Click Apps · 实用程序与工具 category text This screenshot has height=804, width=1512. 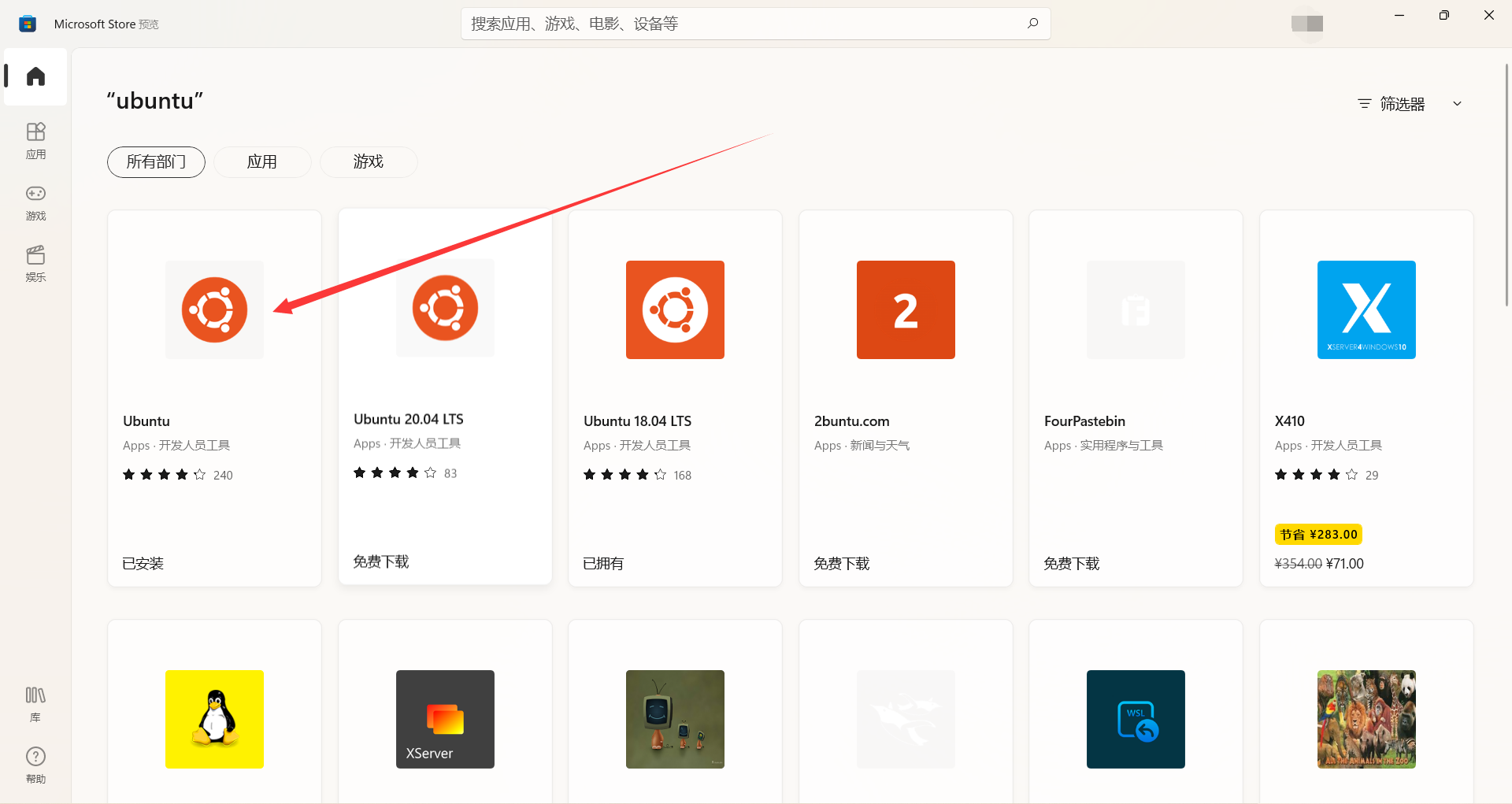point(1103,446)
